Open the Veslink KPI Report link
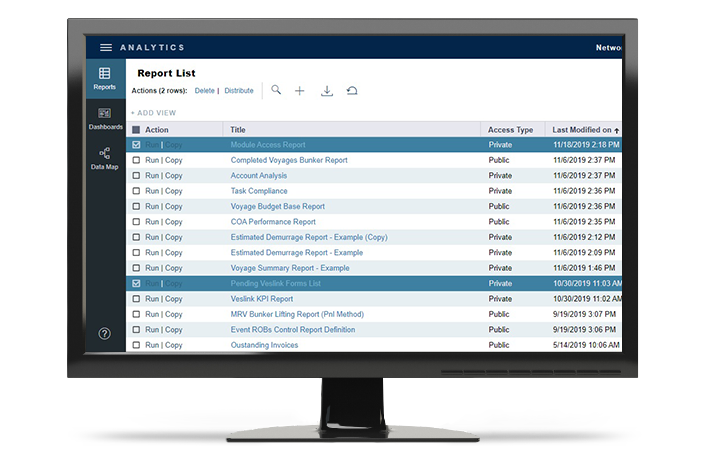The width and height of the screenshot is (706, 466). [262, 299]
